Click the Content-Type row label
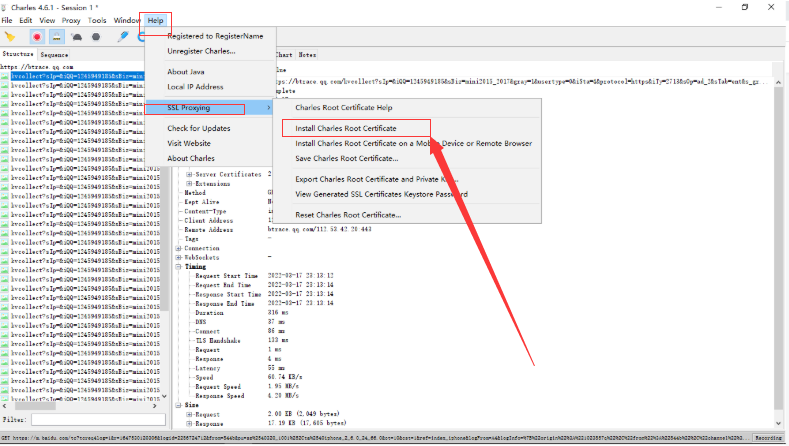Image resolution: width=789 pixels, height=446 pixels. [x=205, y=211]
